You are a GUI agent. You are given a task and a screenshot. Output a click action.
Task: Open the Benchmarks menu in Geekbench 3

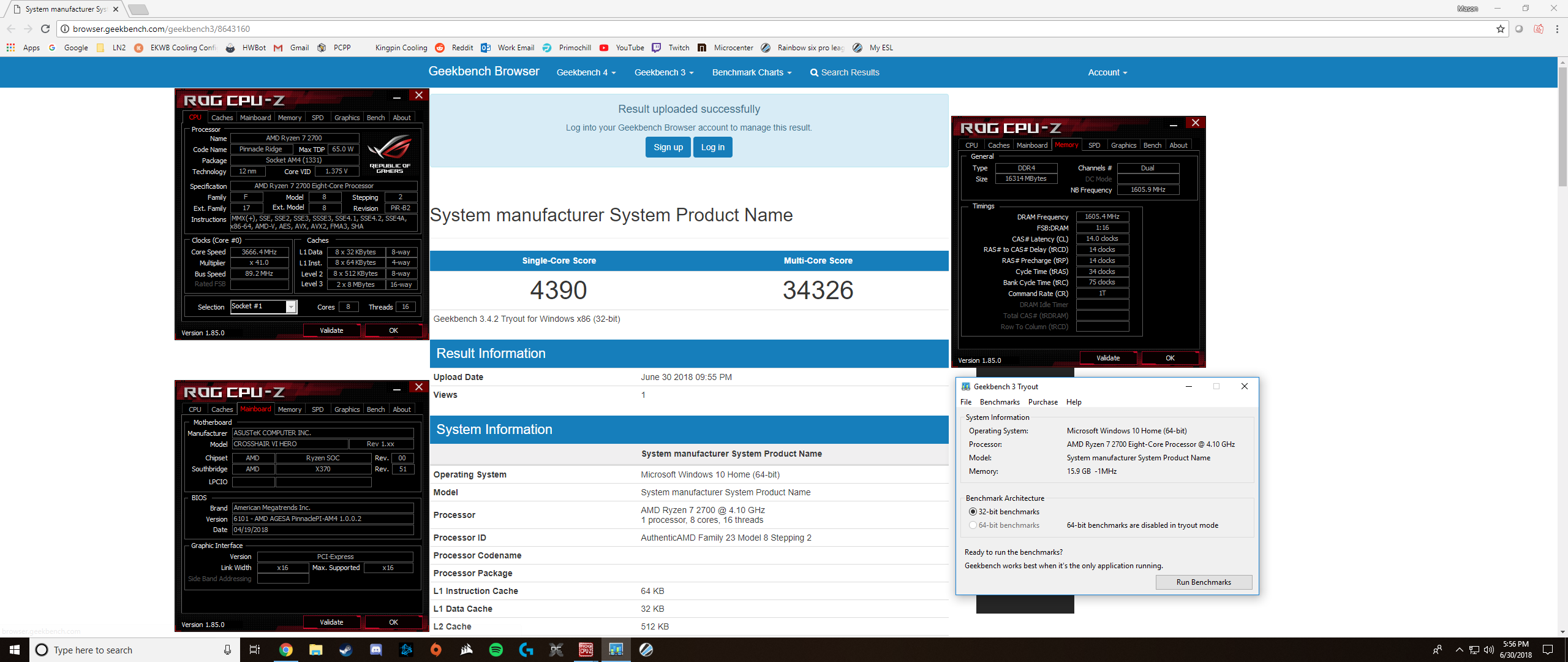[1000, 402]
